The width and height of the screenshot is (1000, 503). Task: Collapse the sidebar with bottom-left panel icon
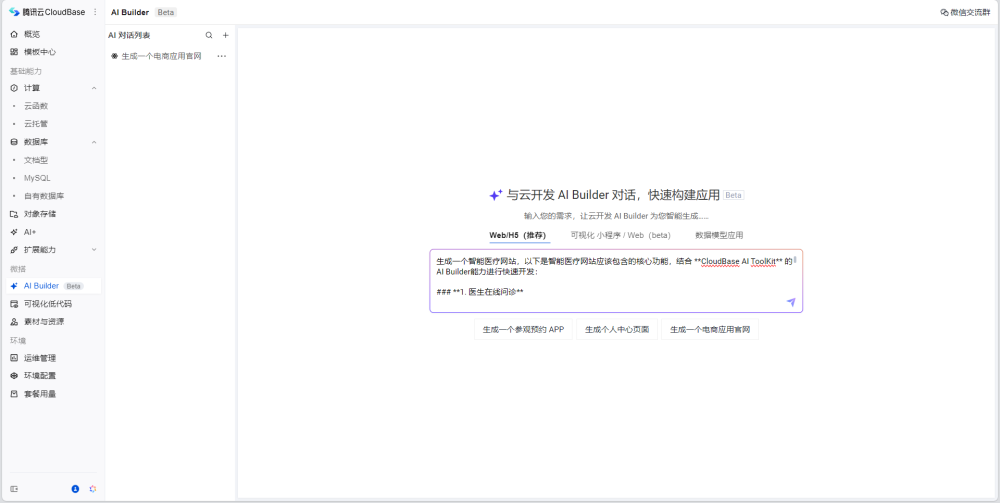tap(14, 489)
